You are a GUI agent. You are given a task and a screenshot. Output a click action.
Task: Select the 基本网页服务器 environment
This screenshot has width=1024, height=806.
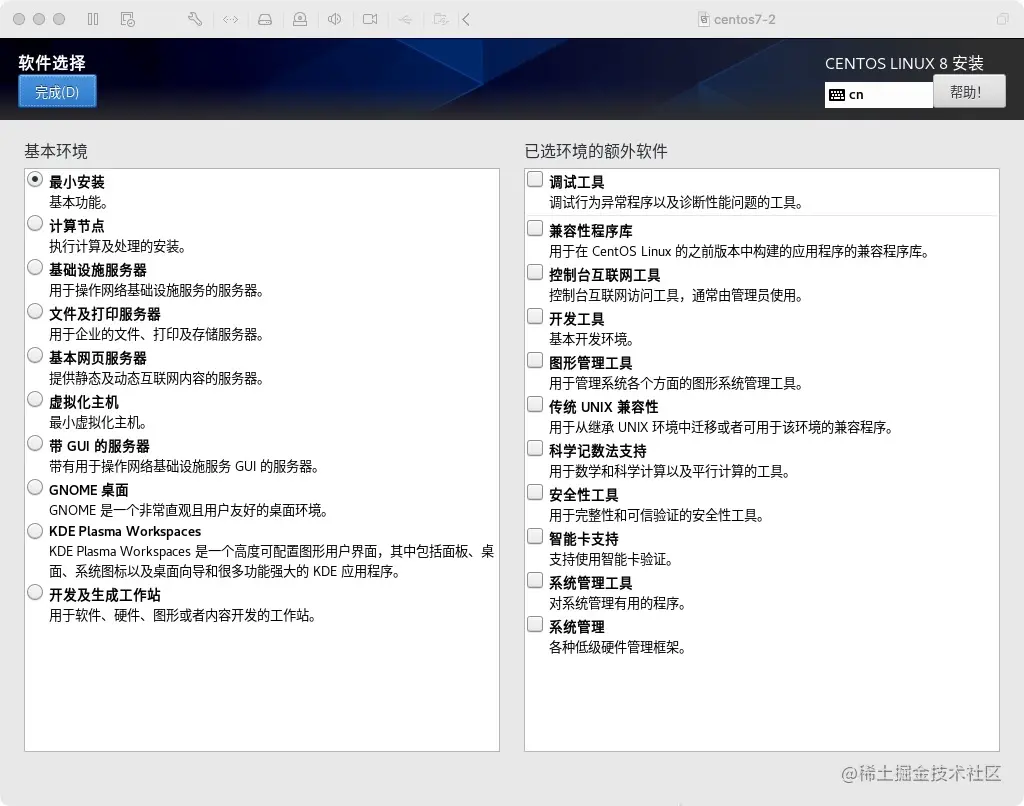coord(35,355)
